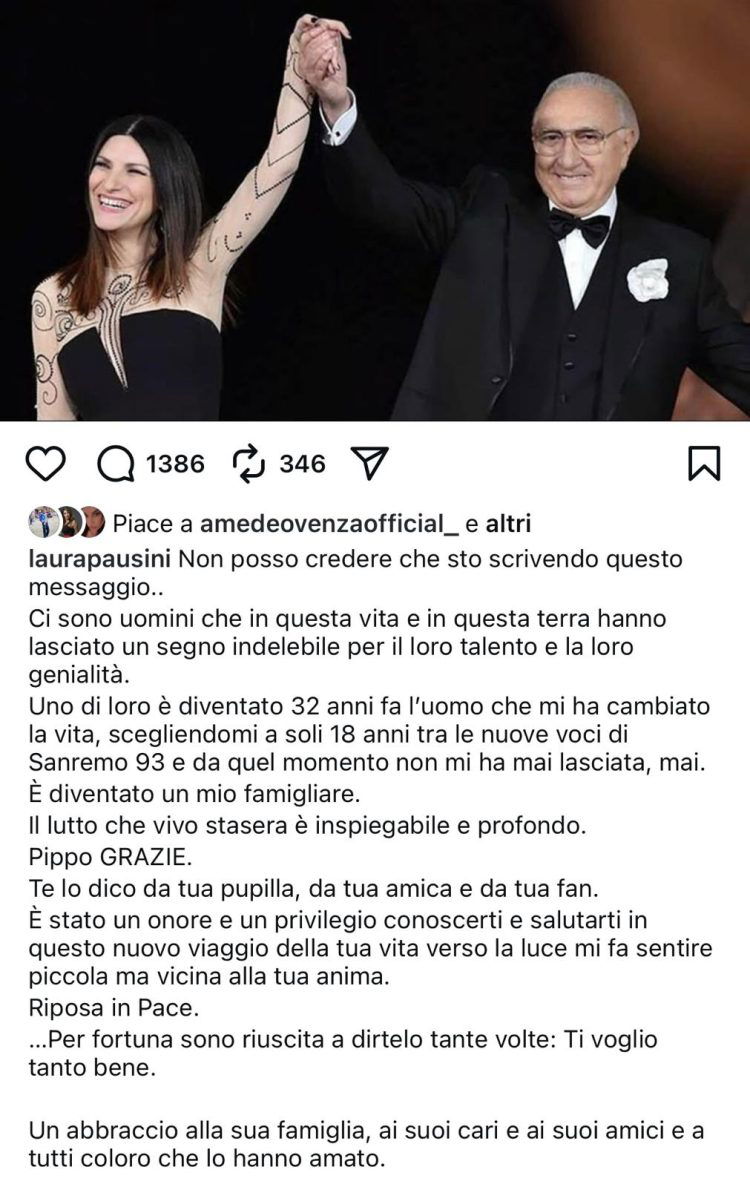Open comments via the speech bubble icon
The image size is (750, 1187).
116,463
